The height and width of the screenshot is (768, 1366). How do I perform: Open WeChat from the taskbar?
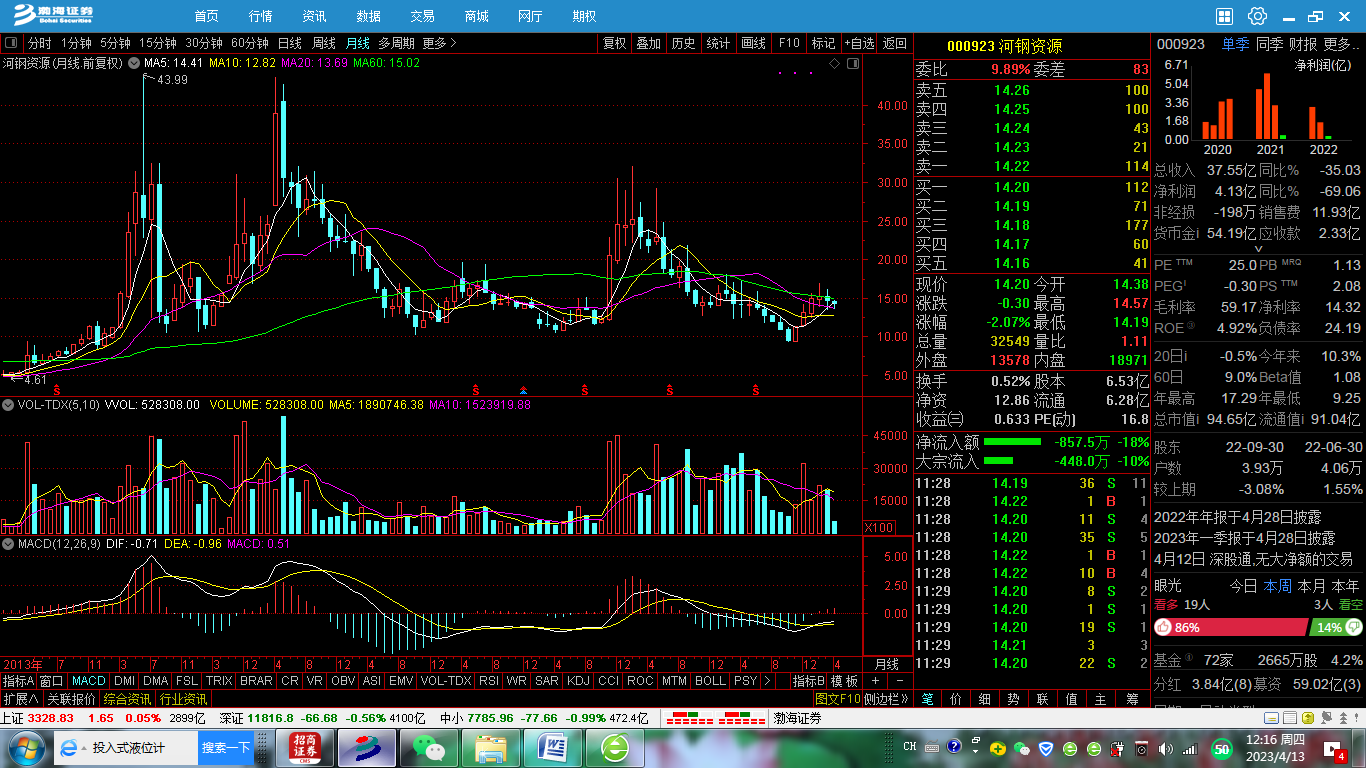tap(428, 748)
